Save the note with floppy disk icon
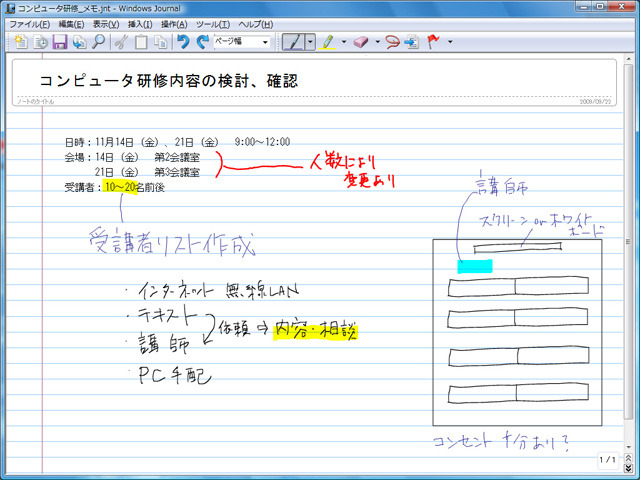The width and height of the screenshot is (640, 480). click(60, 42)
